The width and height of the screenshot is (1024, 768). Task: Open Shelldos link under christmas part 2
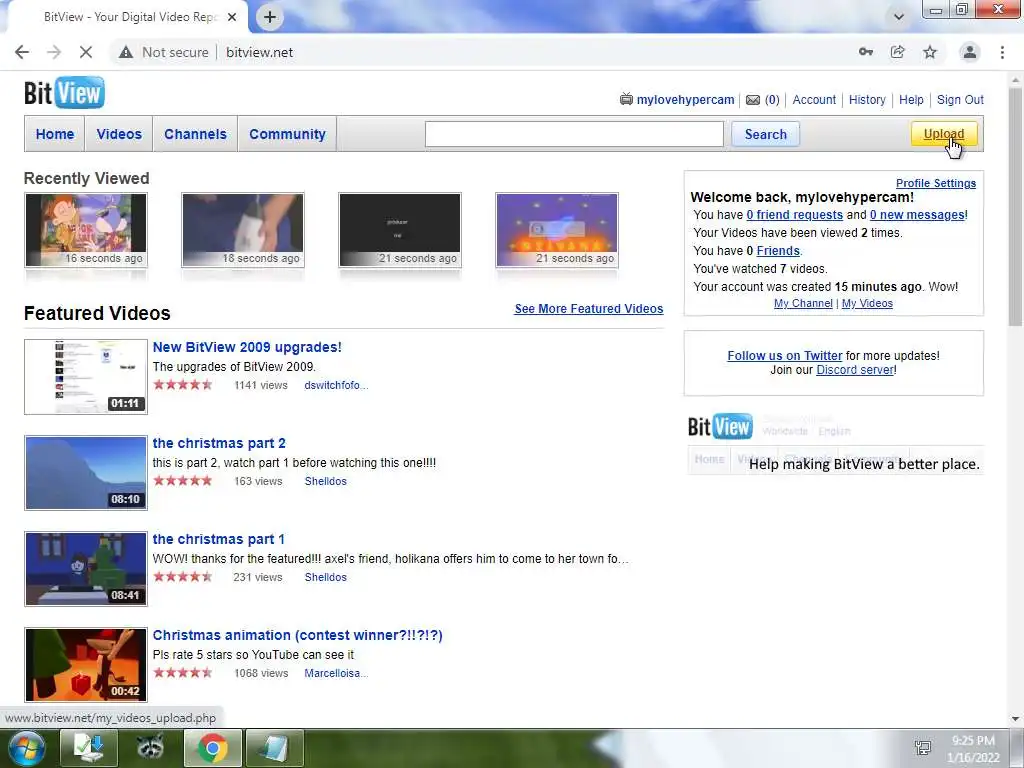[325, 481]
